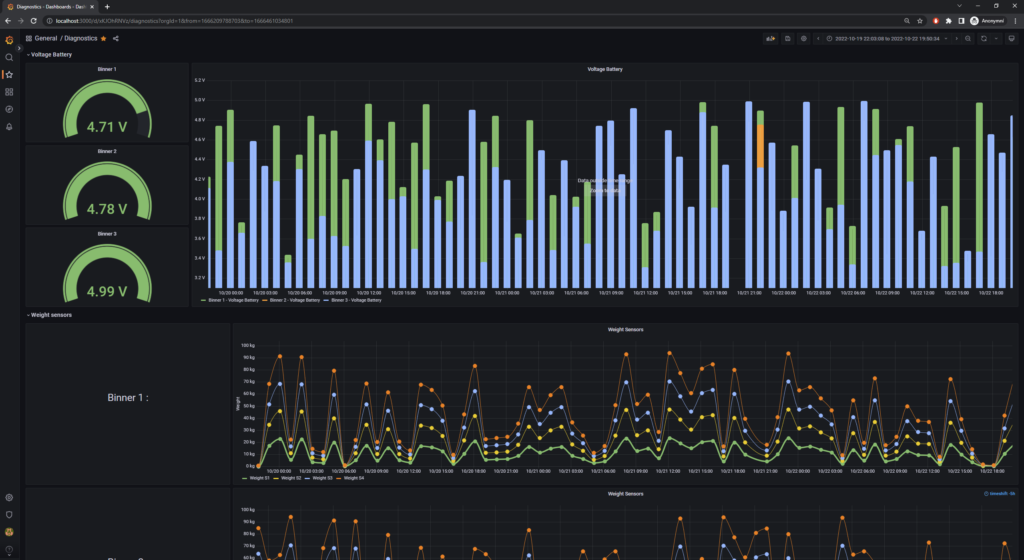Open the first Weight Sensors panel title menu
This screenshot has height=560, width=1024.
tap(625, 330)
